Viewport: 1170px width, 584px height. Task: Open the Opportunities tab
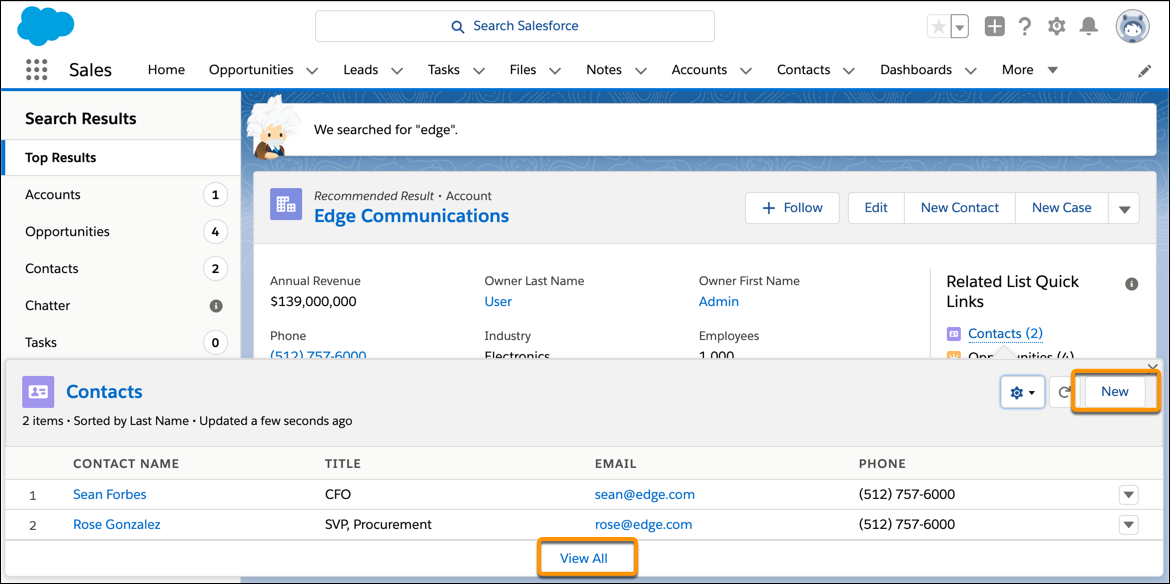pyautogui.click(x=251, y=69)
